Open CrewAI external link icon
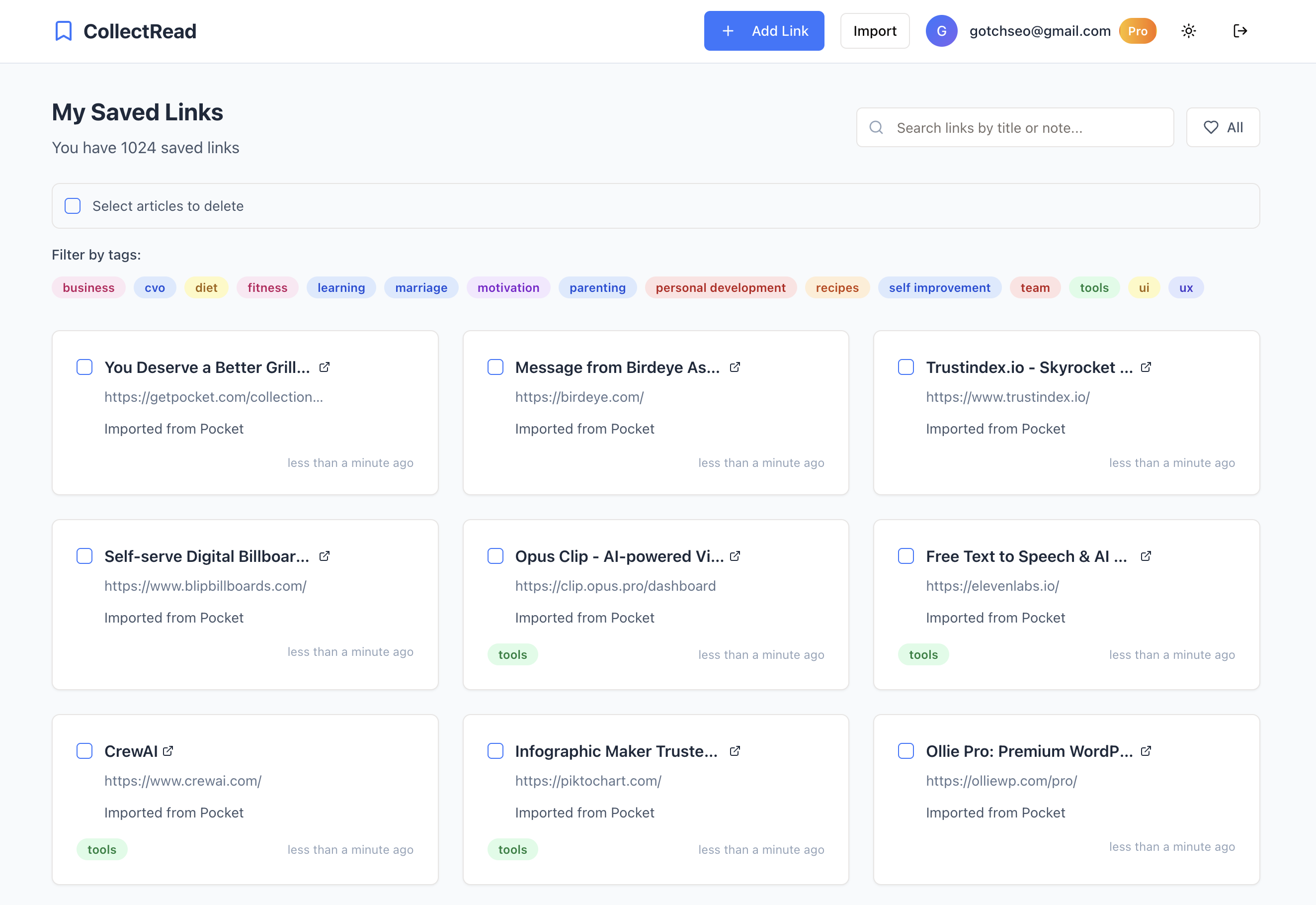The width and height of the screenshot is (1316, 905). 168,751
